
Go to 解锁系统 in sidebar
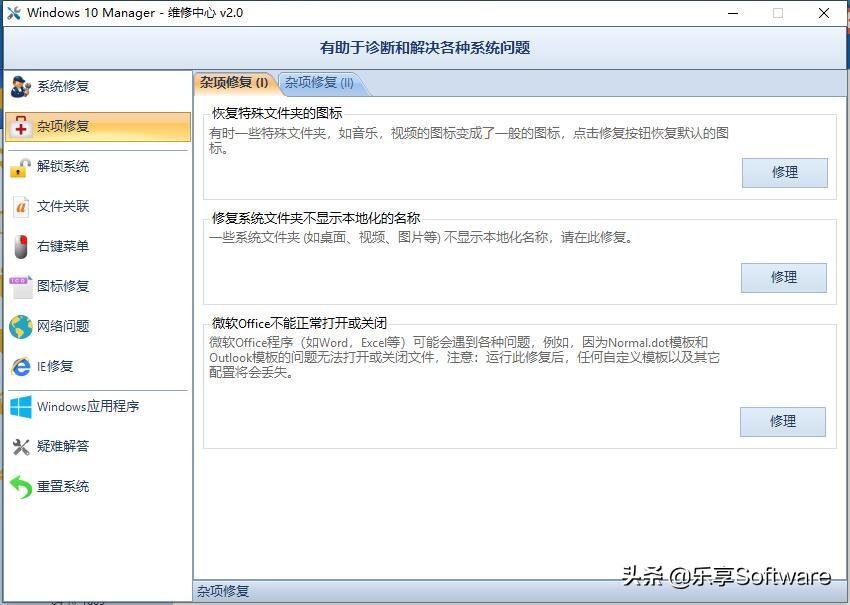pyautogui.click(x=98, y=167)
